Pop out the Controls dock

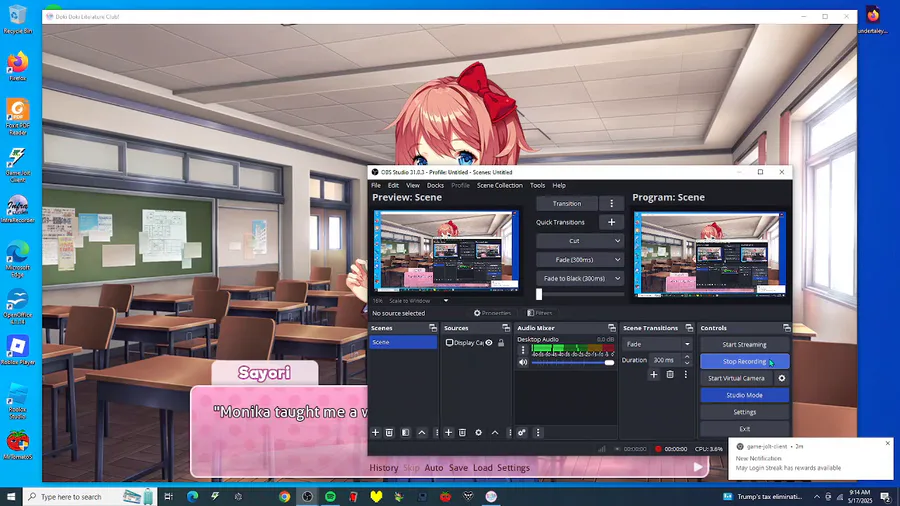coord(786,328)
